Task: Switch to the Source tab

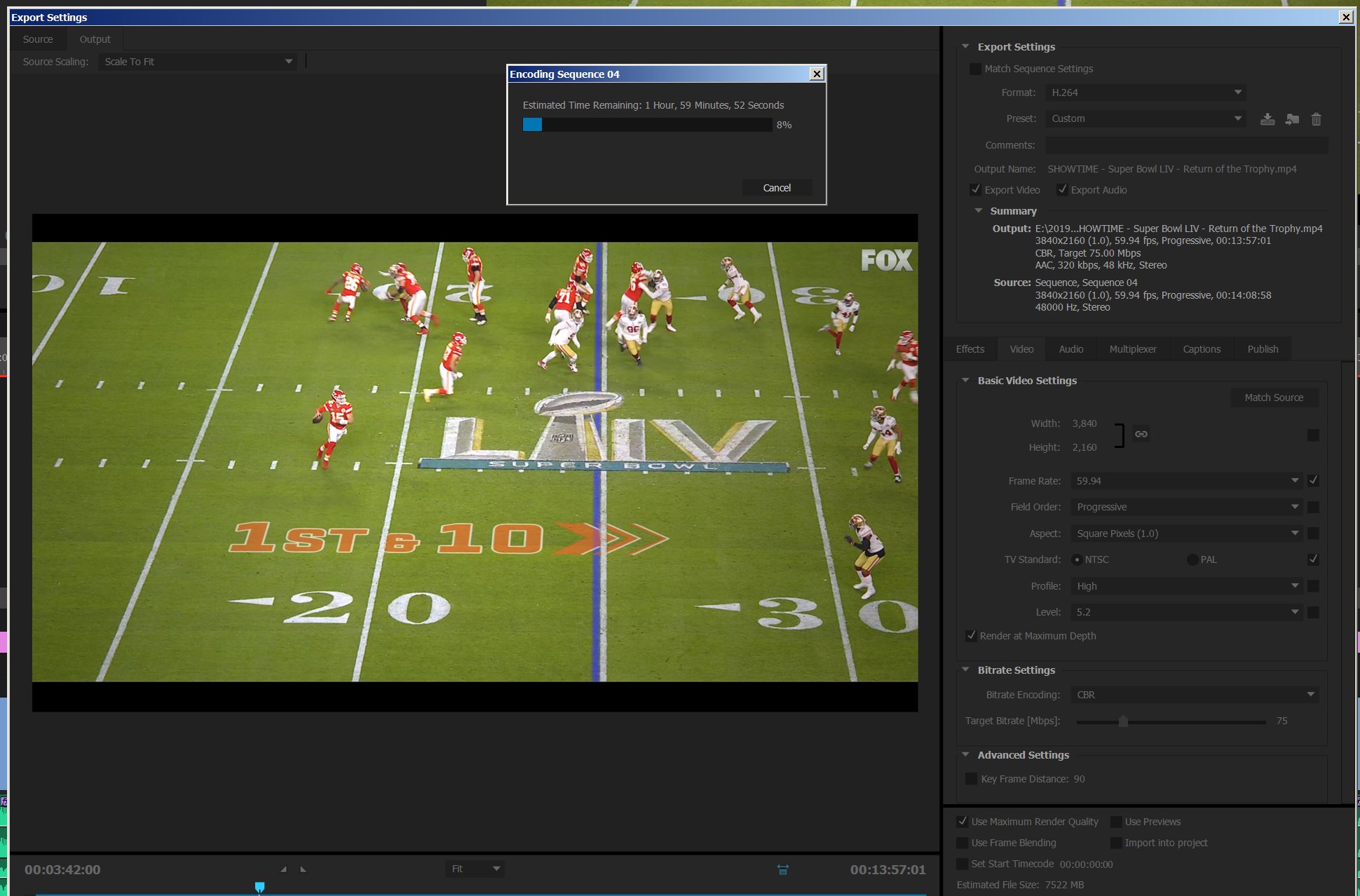Action: click(x=38, y=39)
